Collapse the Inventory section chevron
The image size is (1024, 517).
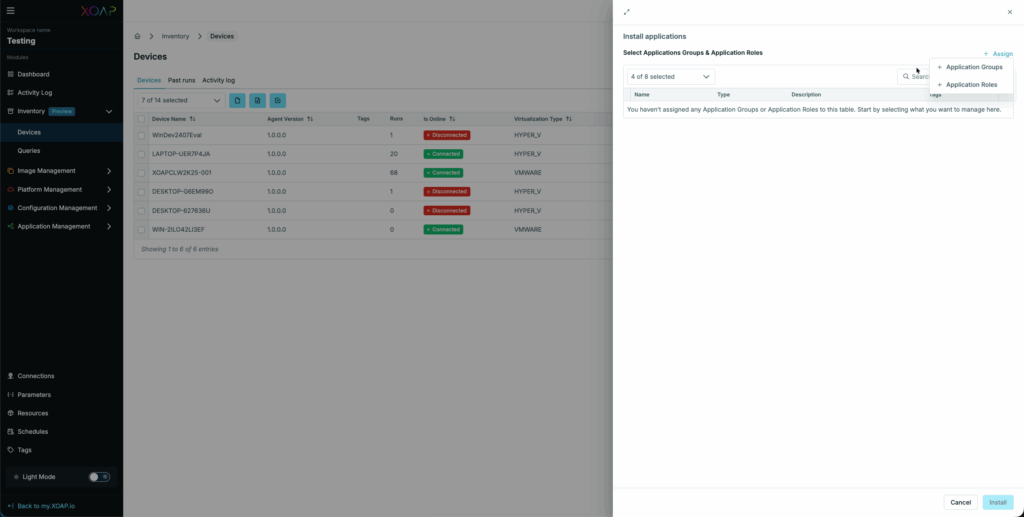[x=109, y=112]
